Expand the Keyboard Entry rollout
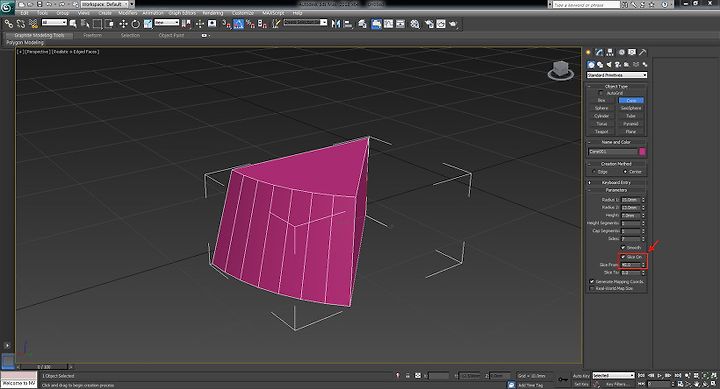This screenshot has width=720, height=389. point(616,182)
